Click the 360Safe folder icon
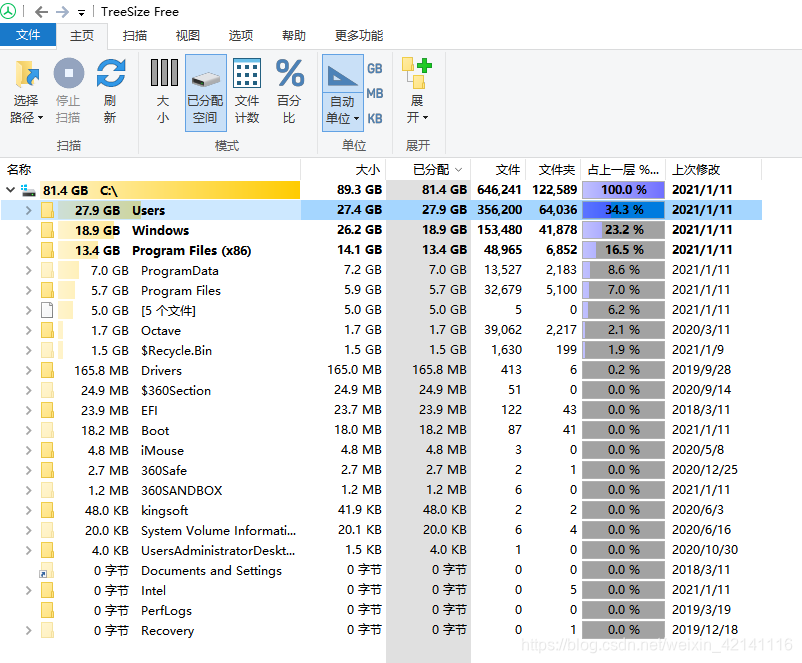Screen dimensions: 802x663 48,470
